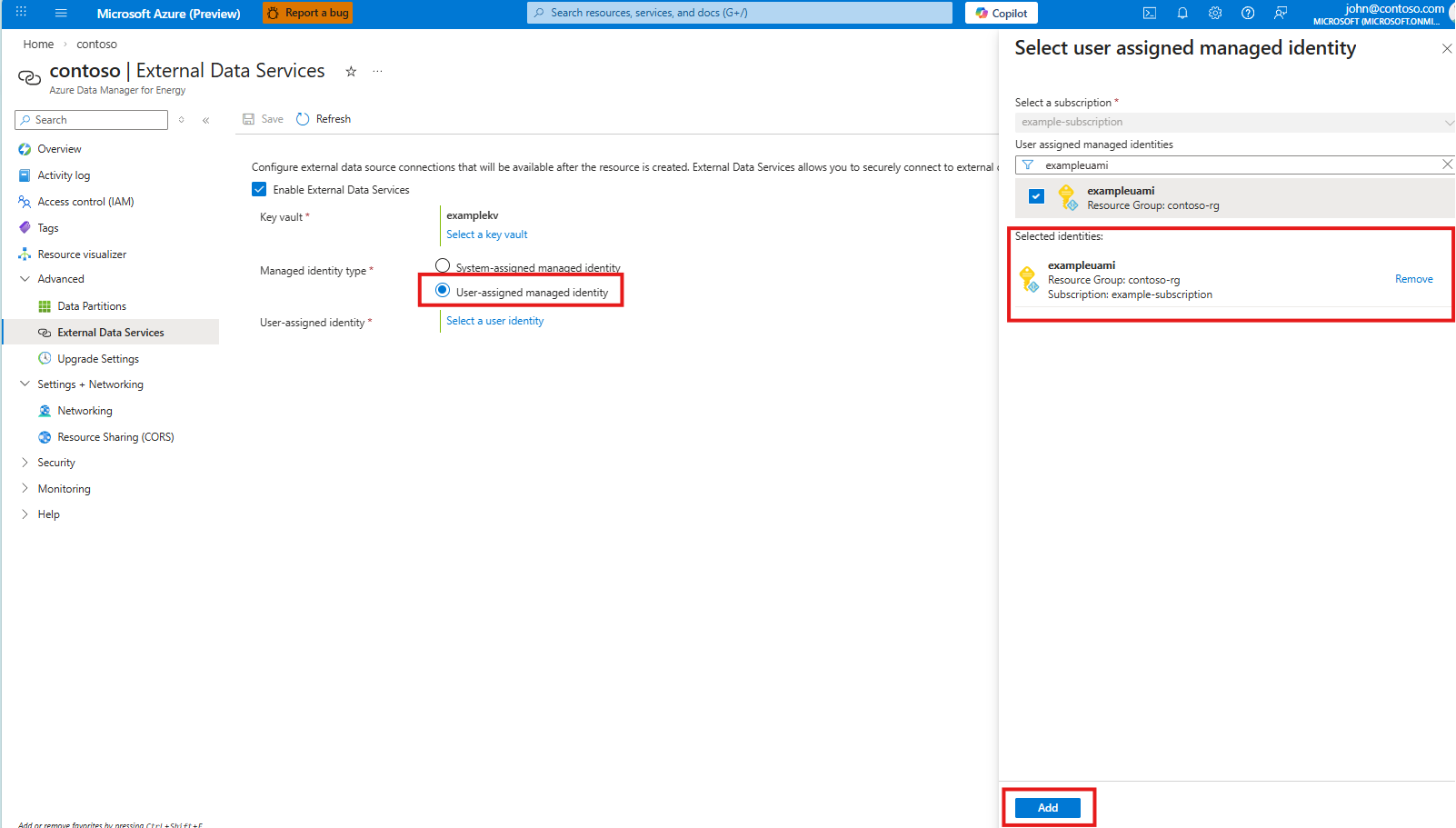This screenshot has height=828, width=1456.
Task: Click the sidebar Search field
Action: pos(91,120)
